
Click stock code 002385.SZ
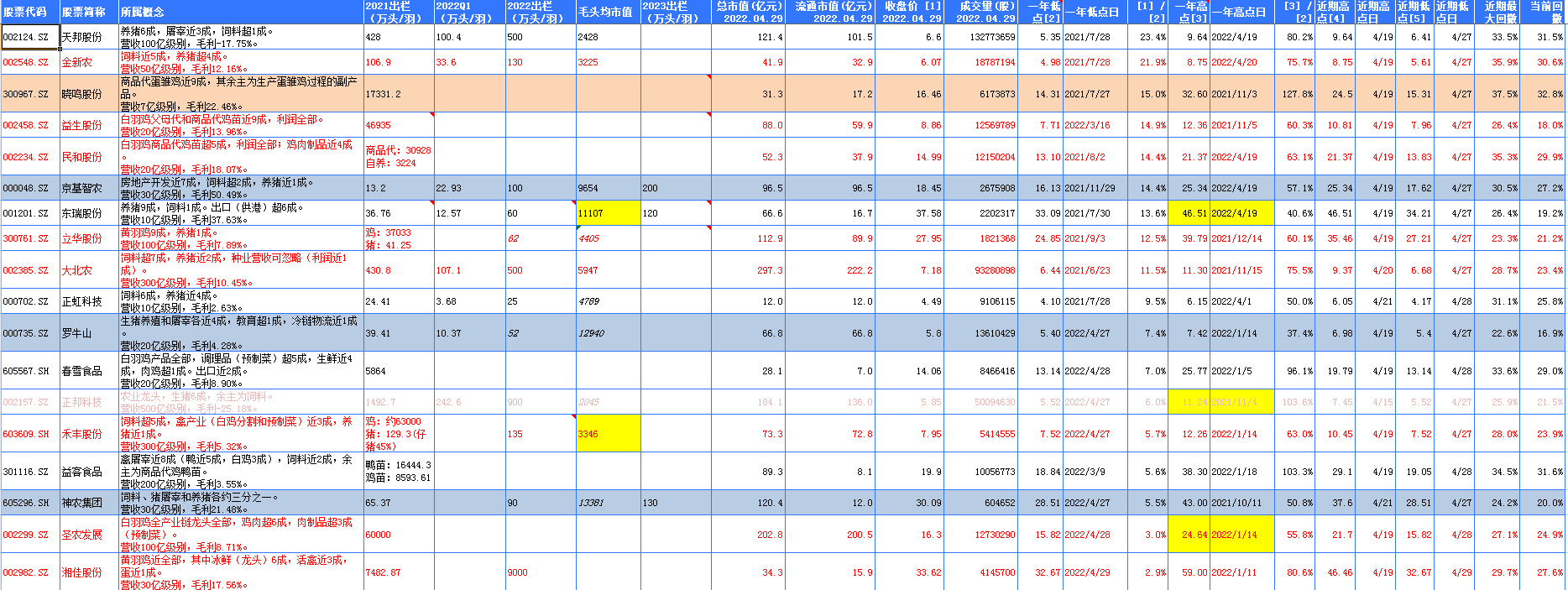click(x=30, y=270)
